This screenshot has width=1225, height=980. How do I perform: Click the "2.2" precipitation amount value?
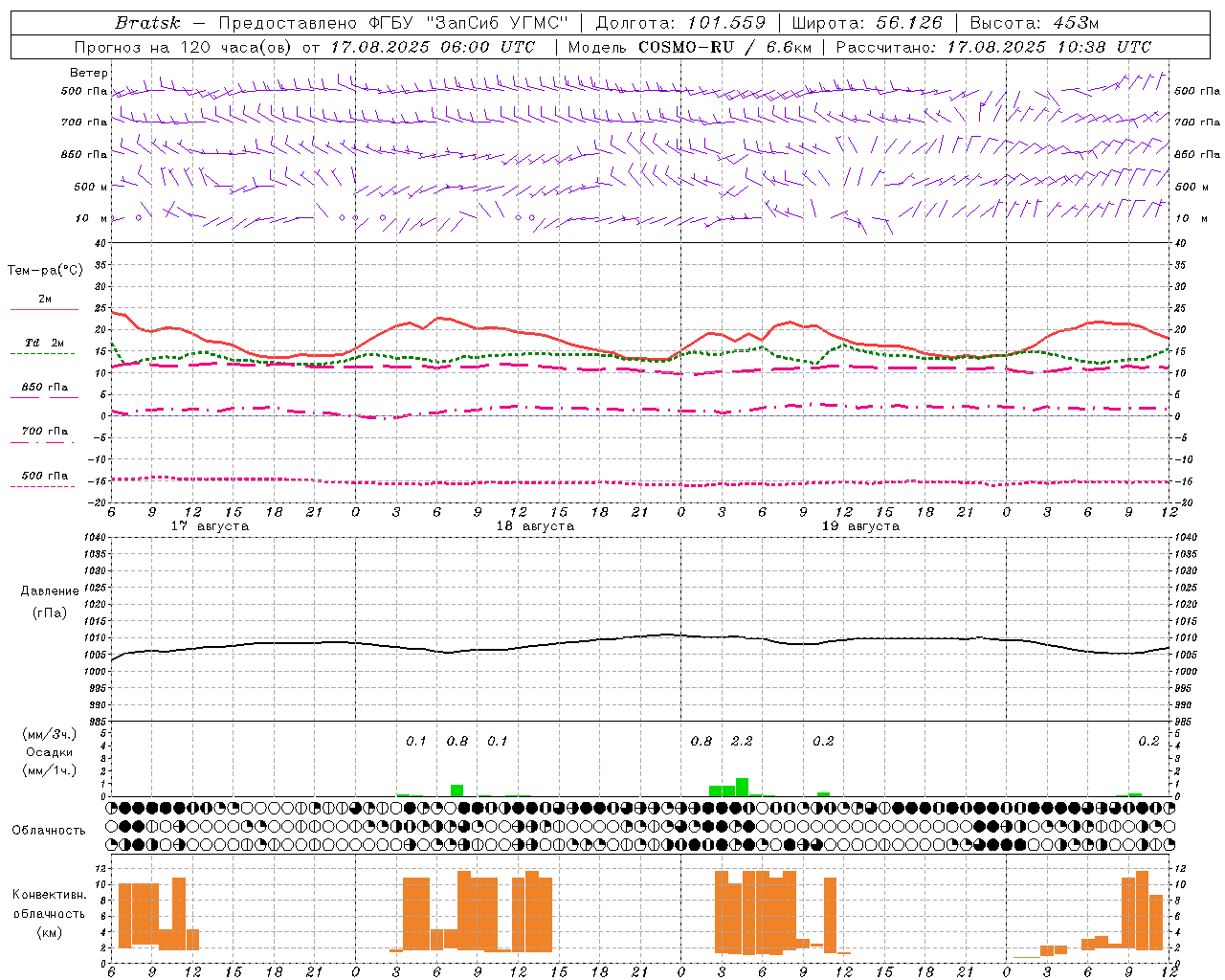pyautogui.click(x=742, y=741)
